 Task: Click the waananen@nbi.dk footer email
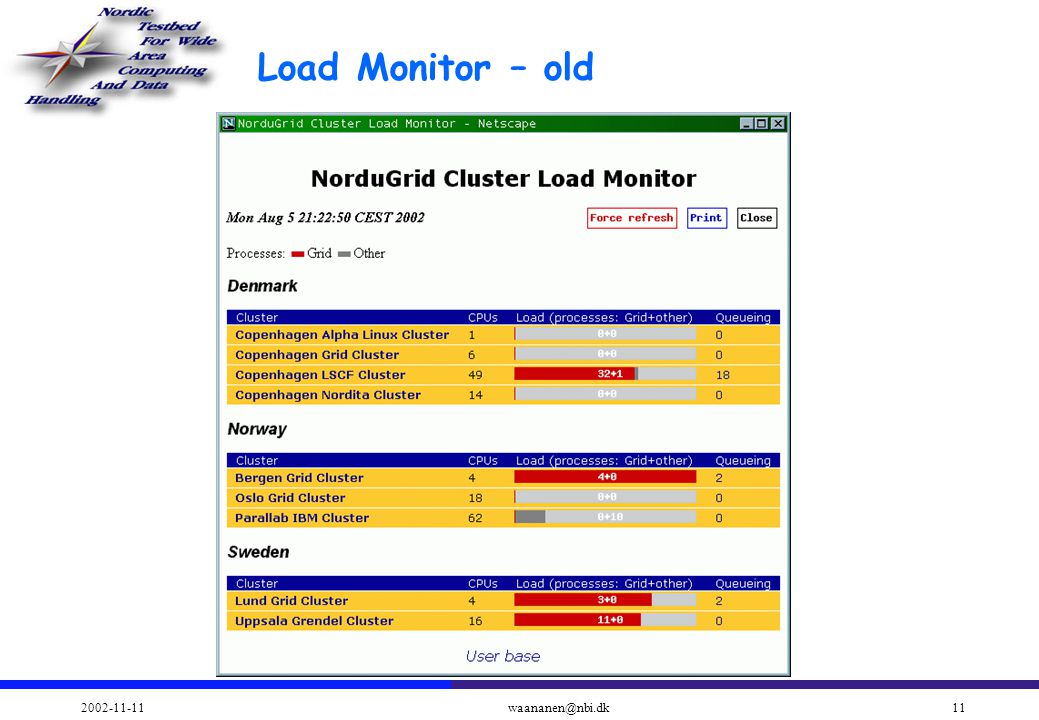coord(559,707)
